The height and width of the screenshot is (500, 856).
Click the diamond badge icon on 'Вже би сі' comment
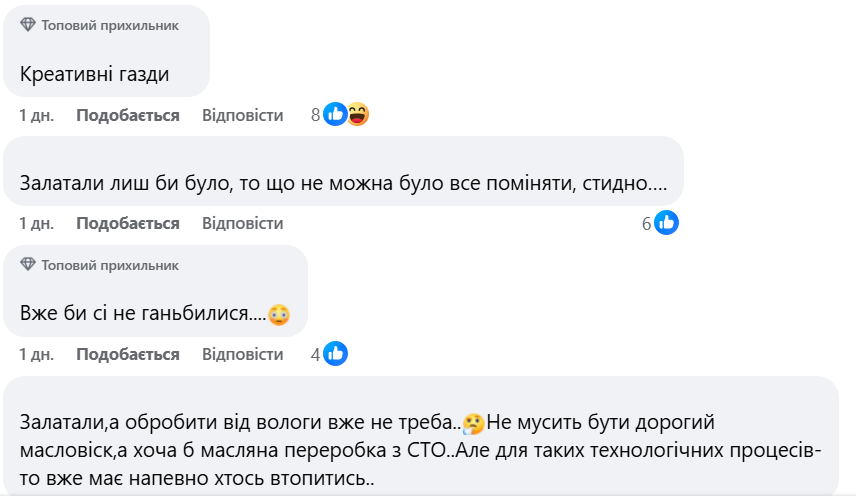click(x=28, y=265)
